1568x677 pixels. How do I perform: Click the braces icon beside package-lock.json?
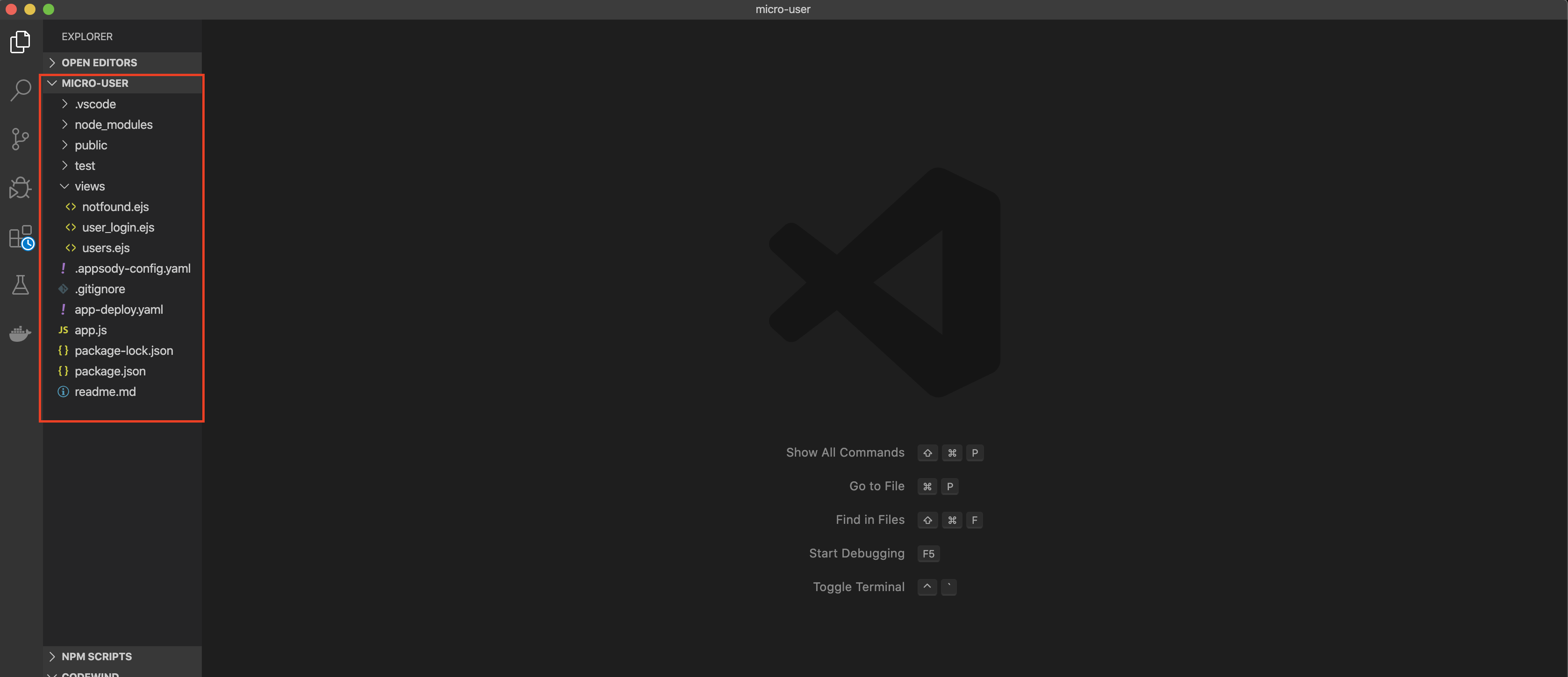tap(63, 351)
